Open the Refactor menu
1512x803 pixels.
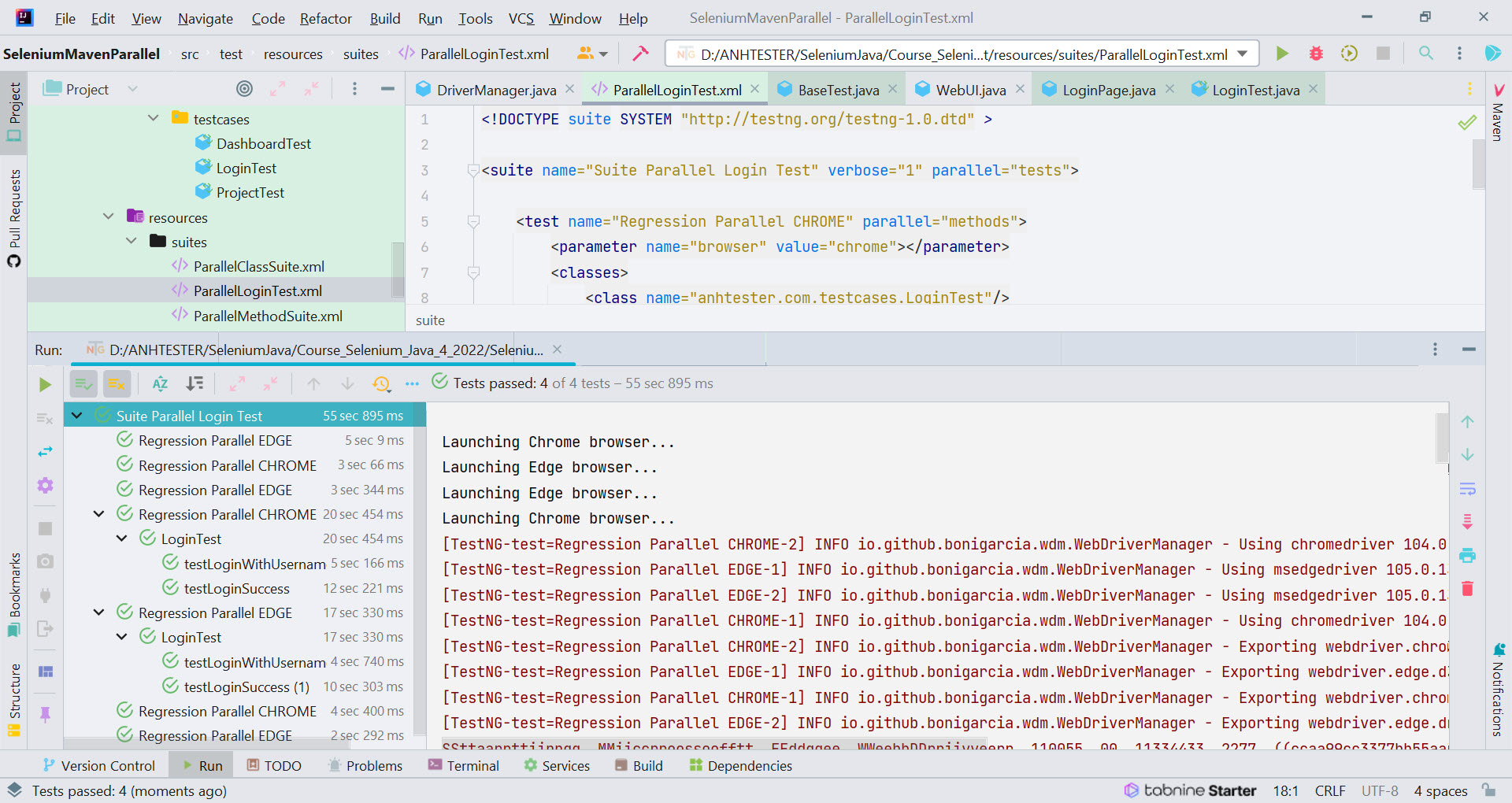click(325, 18)
